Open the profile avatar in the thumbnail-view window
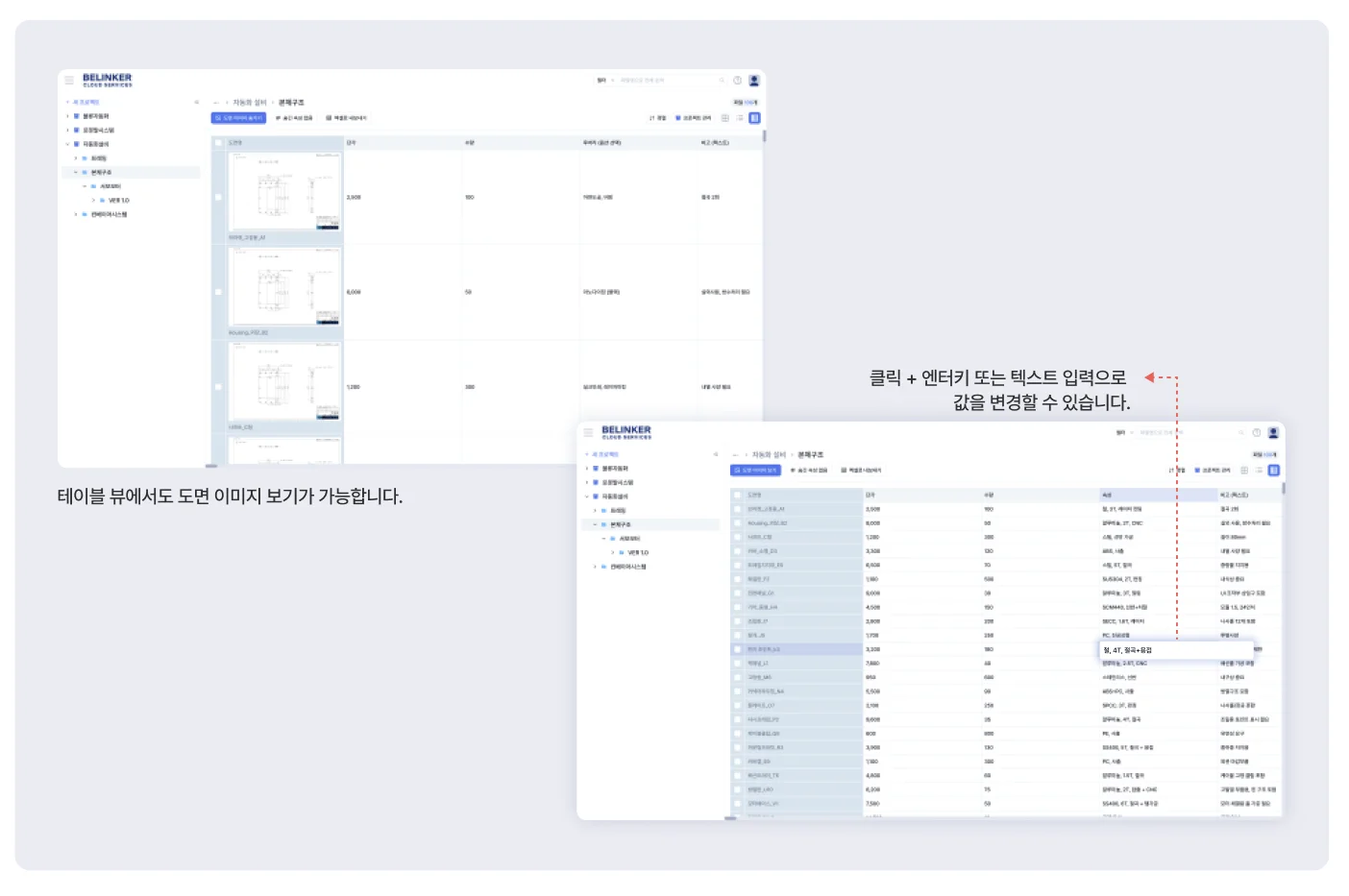The height and width of the screenshot is (896, 1349). coord(754,81)
